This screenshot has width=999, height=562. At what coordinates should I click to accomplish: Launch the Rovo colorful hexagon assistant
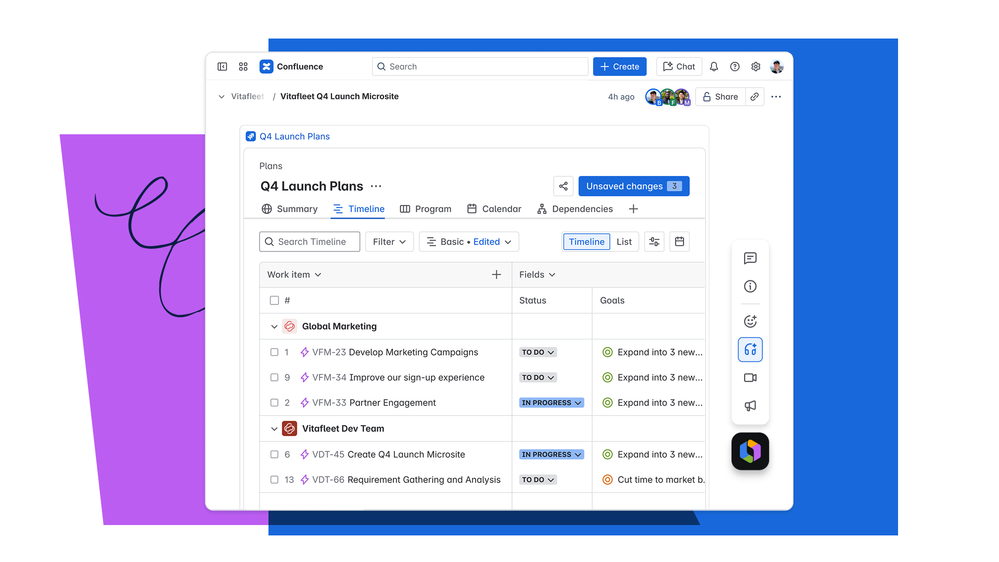pyautogui.click(x=750, y=451)
